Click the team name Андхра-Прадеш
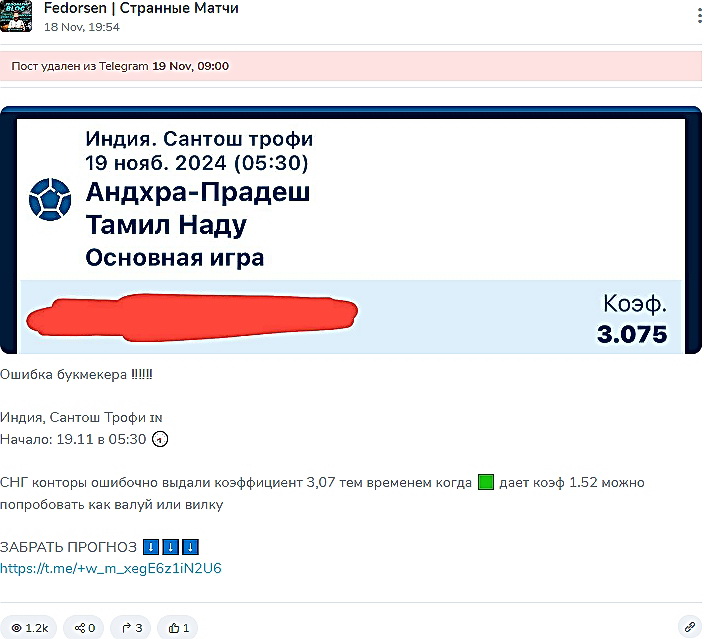The height and width of the screenshot is (639, 704). pos(198,192)
